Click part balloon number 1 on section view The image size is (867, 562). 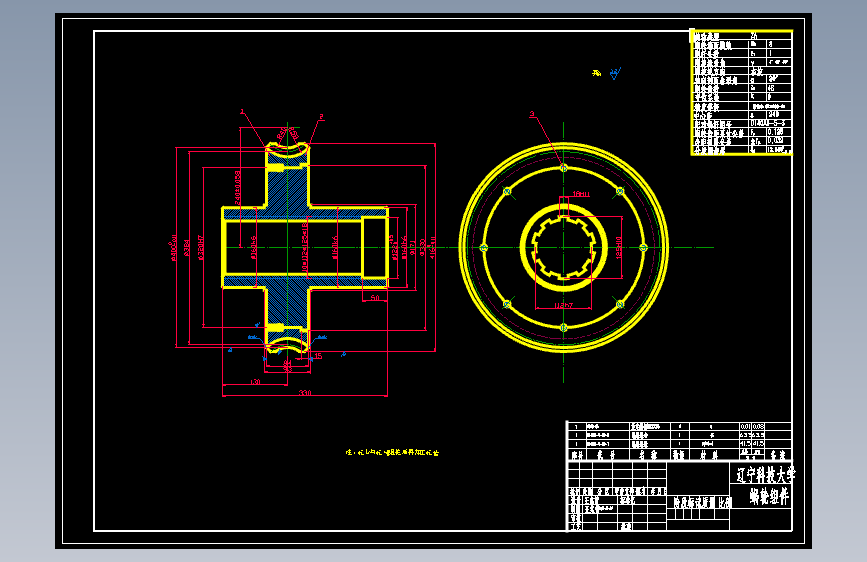(x=242, y=112)
